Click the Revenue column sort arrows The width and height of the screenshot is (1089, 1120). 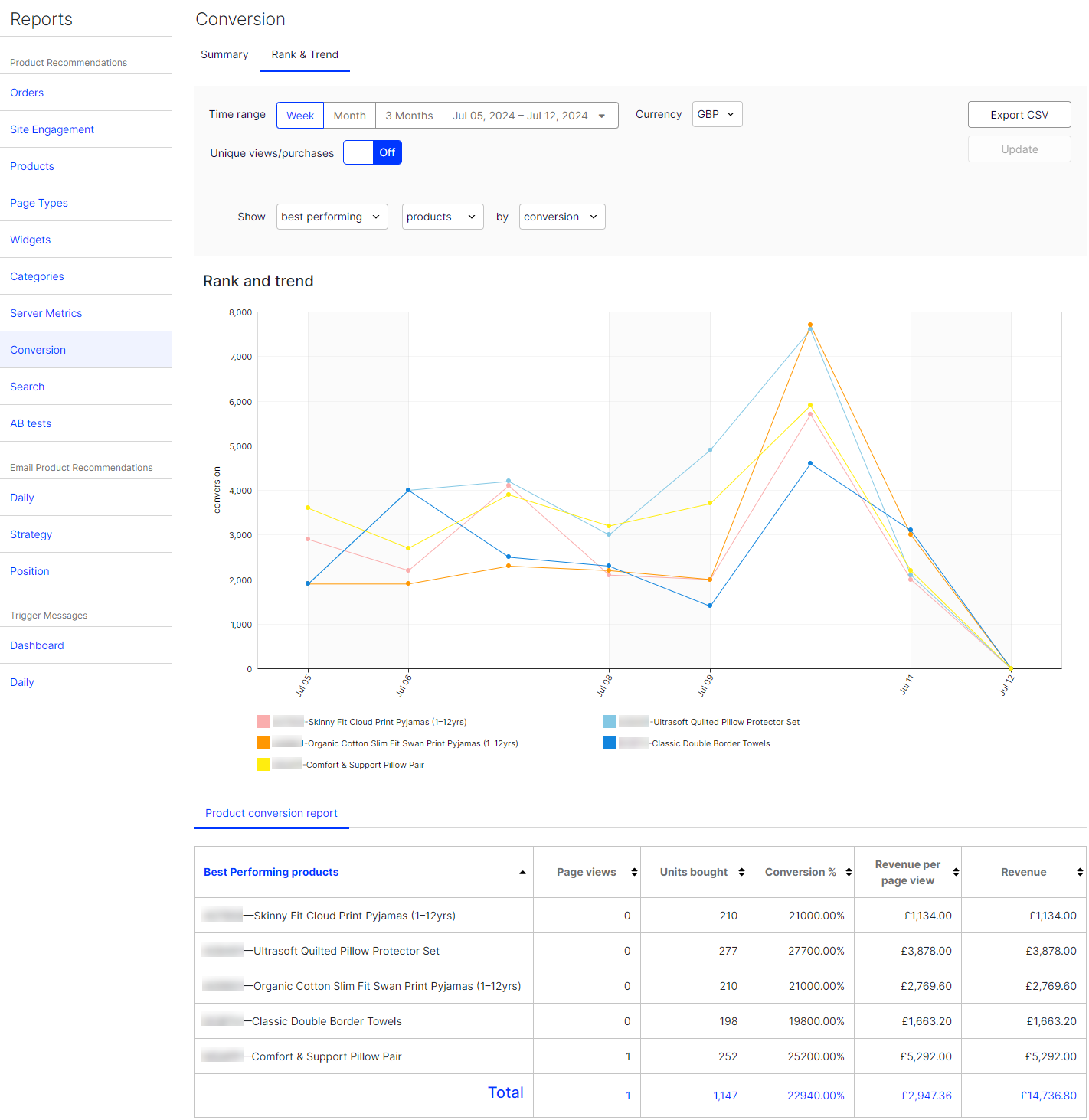tap(1080, 872)
